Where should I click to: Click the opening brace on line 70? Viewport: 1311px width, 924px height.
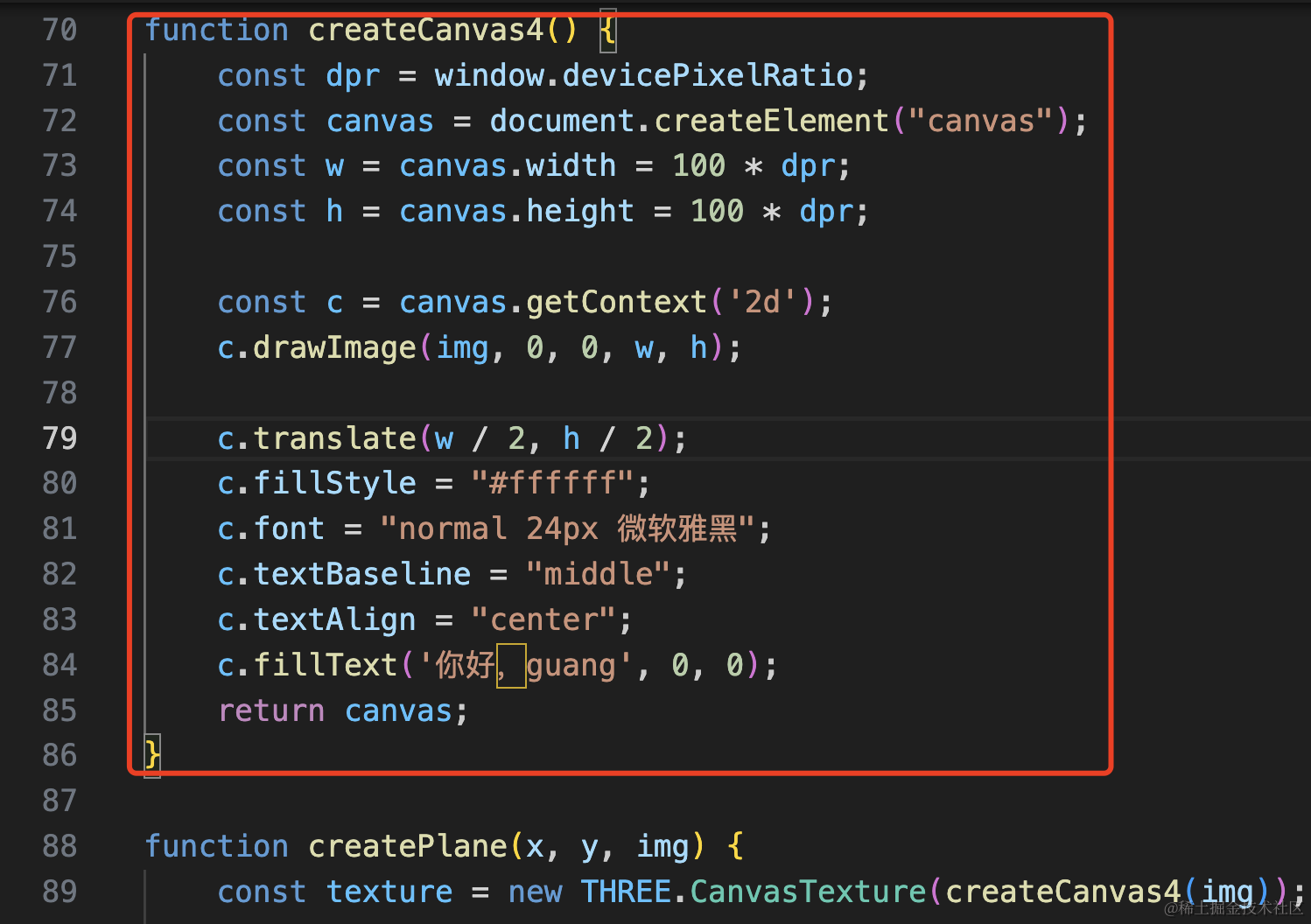(607, 31)
